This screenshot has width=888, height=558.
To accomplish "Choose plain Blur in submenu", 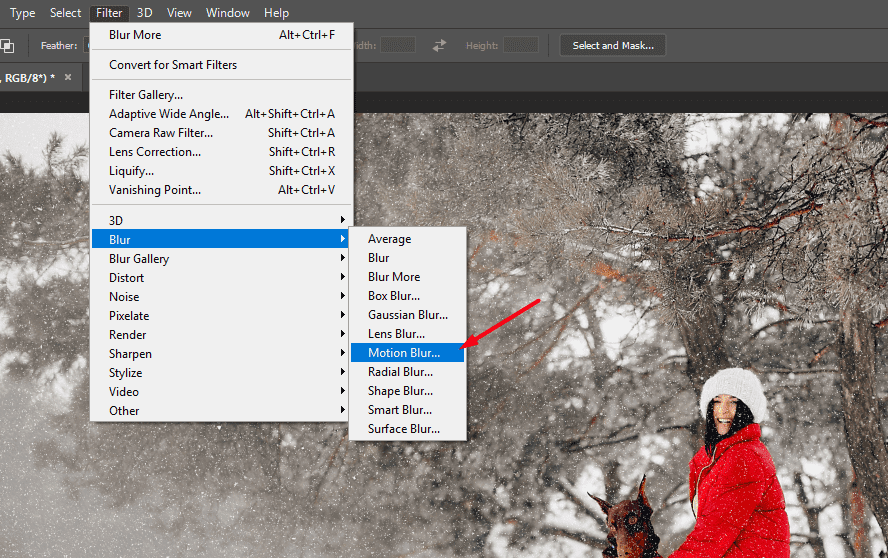I will click(x=408, y=258).
